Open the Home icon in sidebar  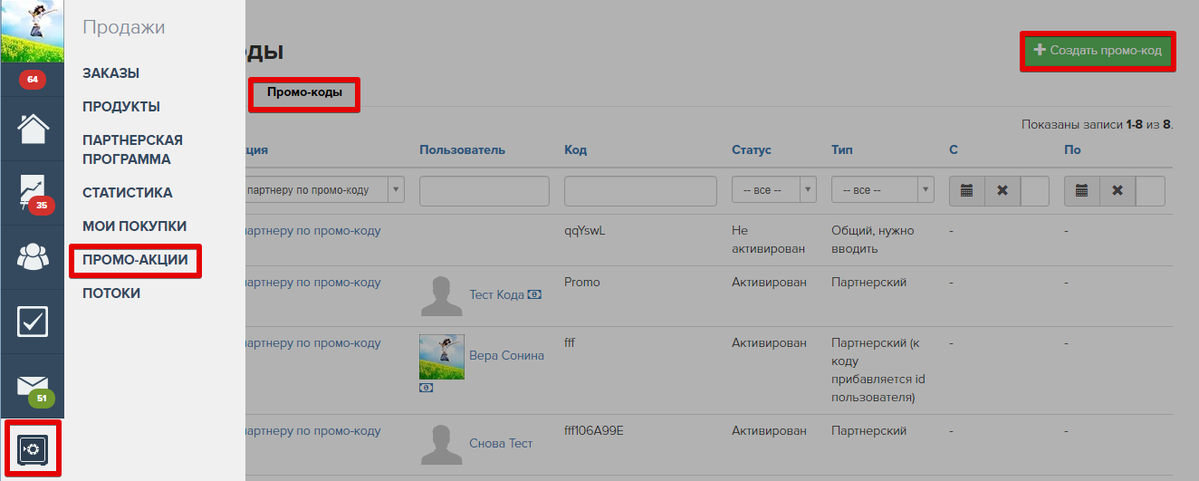coord(32,129)
